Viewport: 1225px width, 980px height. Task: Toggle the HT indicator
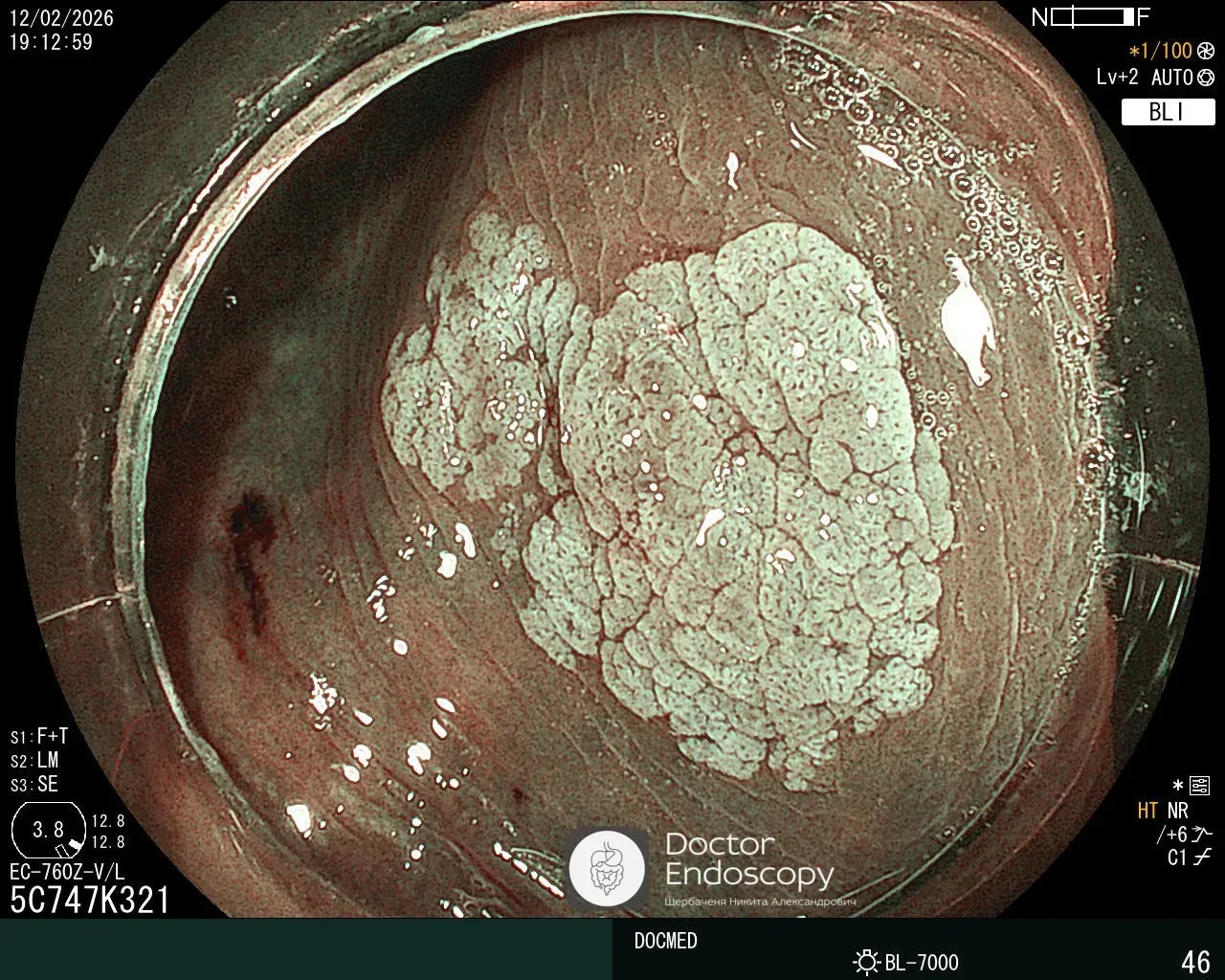click(x=1147, y=812)
